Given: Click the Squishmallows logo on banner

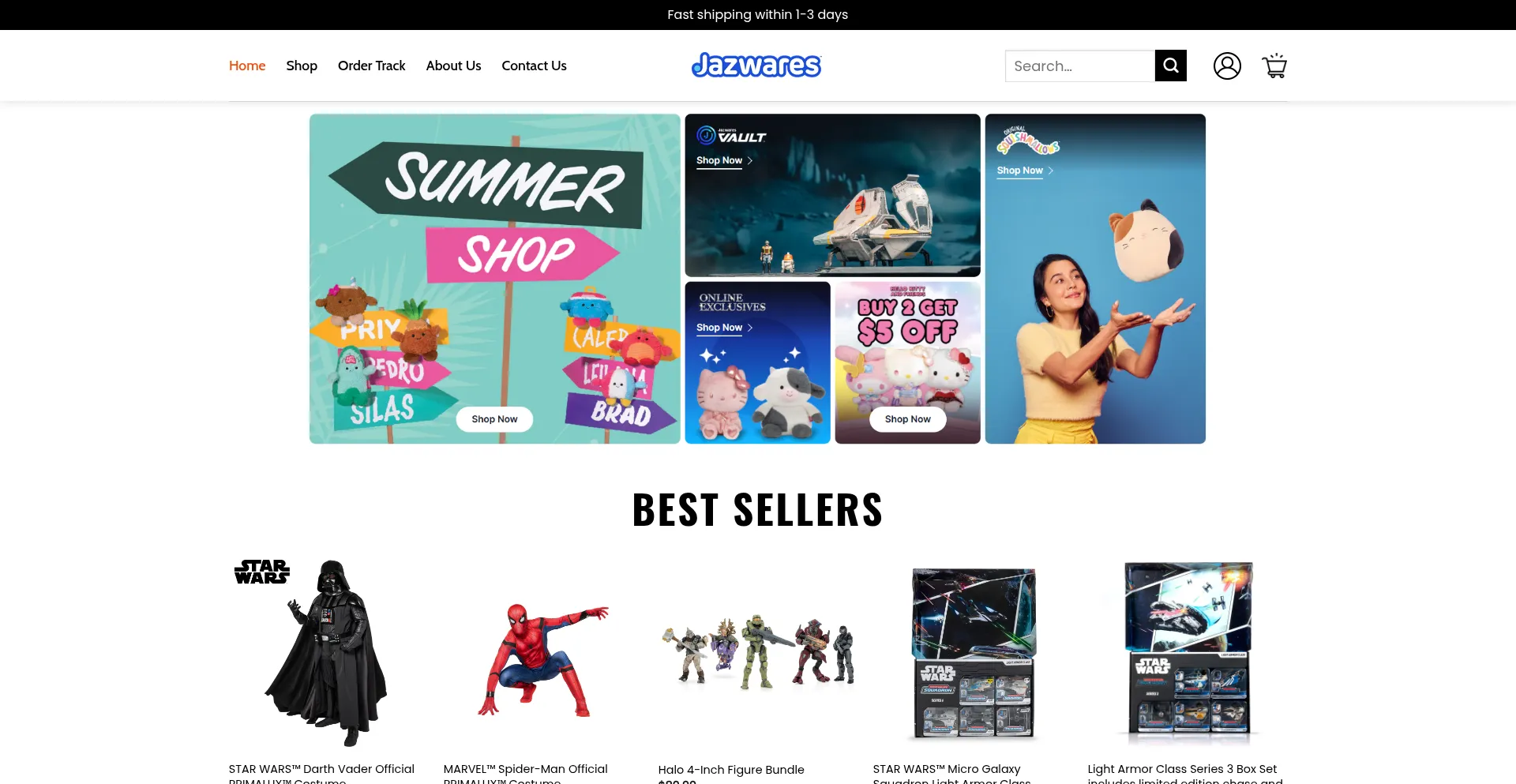Looking at the screenshot, I should (x=1027, y=141).
